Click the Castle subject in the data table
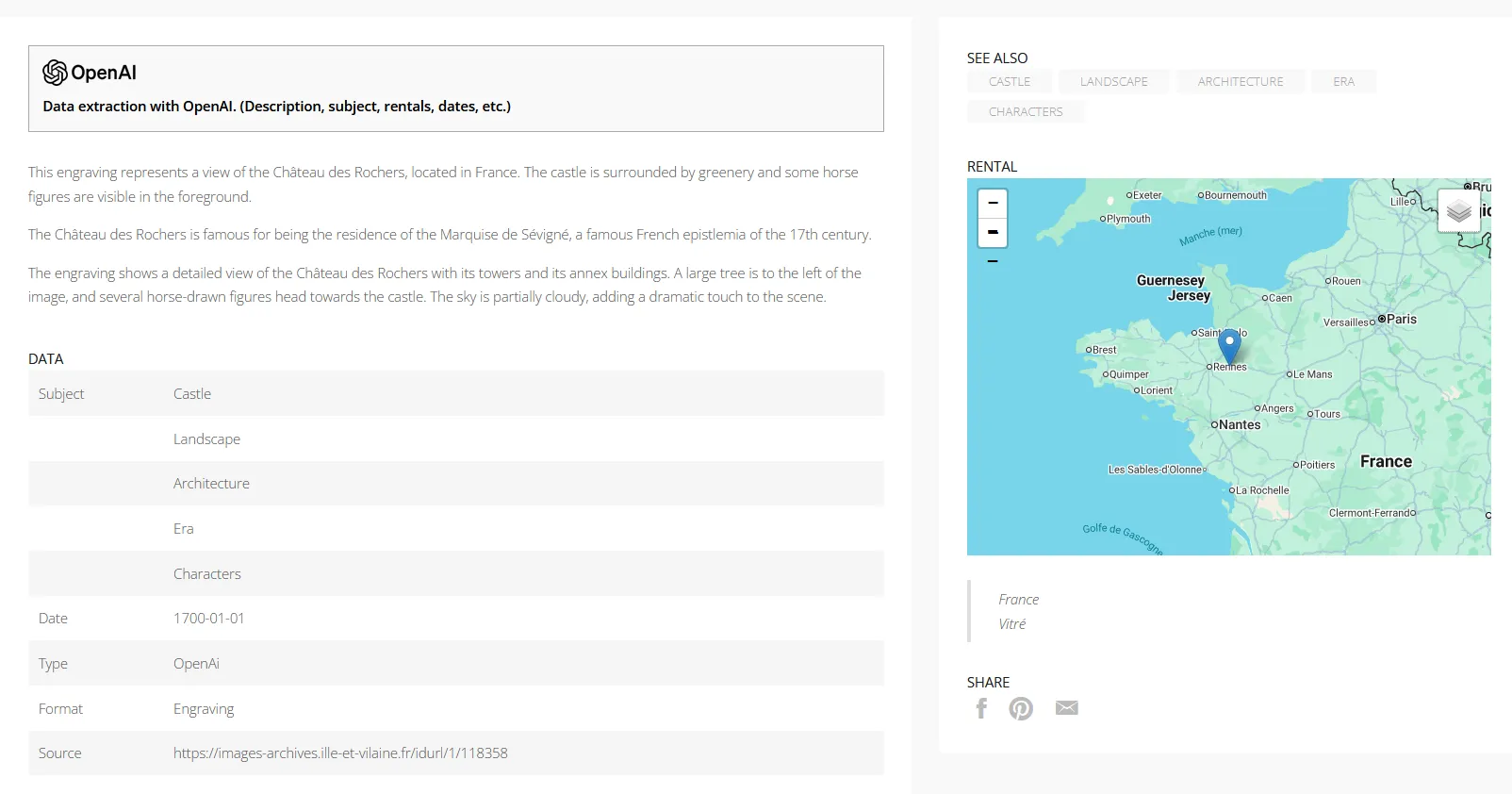 pos(192,394)
